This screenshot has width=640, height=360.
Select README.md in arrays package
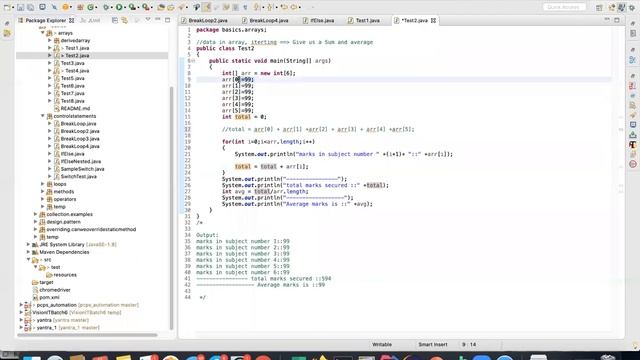pos(75,109)
